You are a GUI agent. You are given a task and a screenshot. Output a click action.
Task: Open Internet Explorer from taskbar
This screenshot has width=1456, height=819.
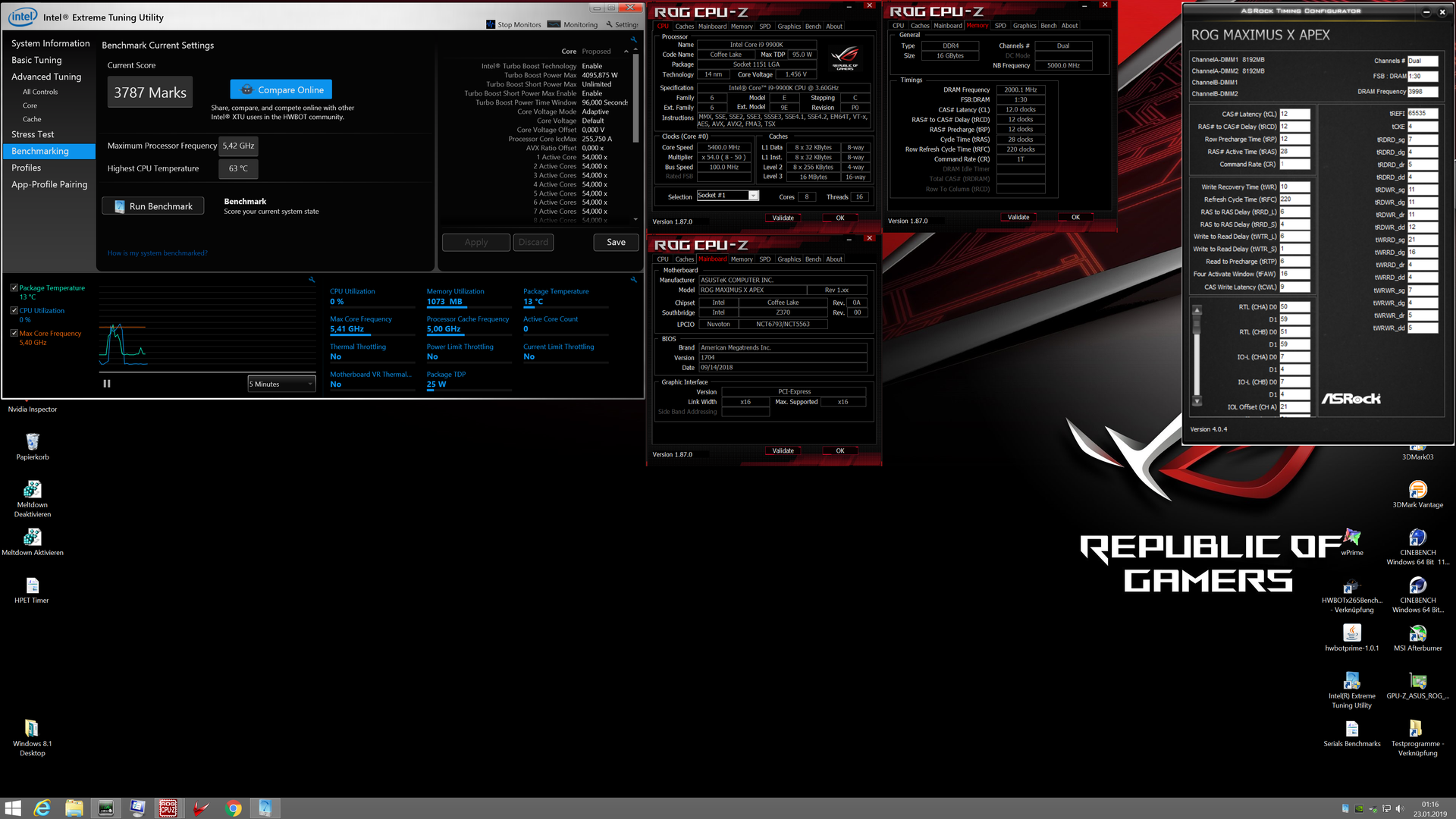click(x=42, y=808)
